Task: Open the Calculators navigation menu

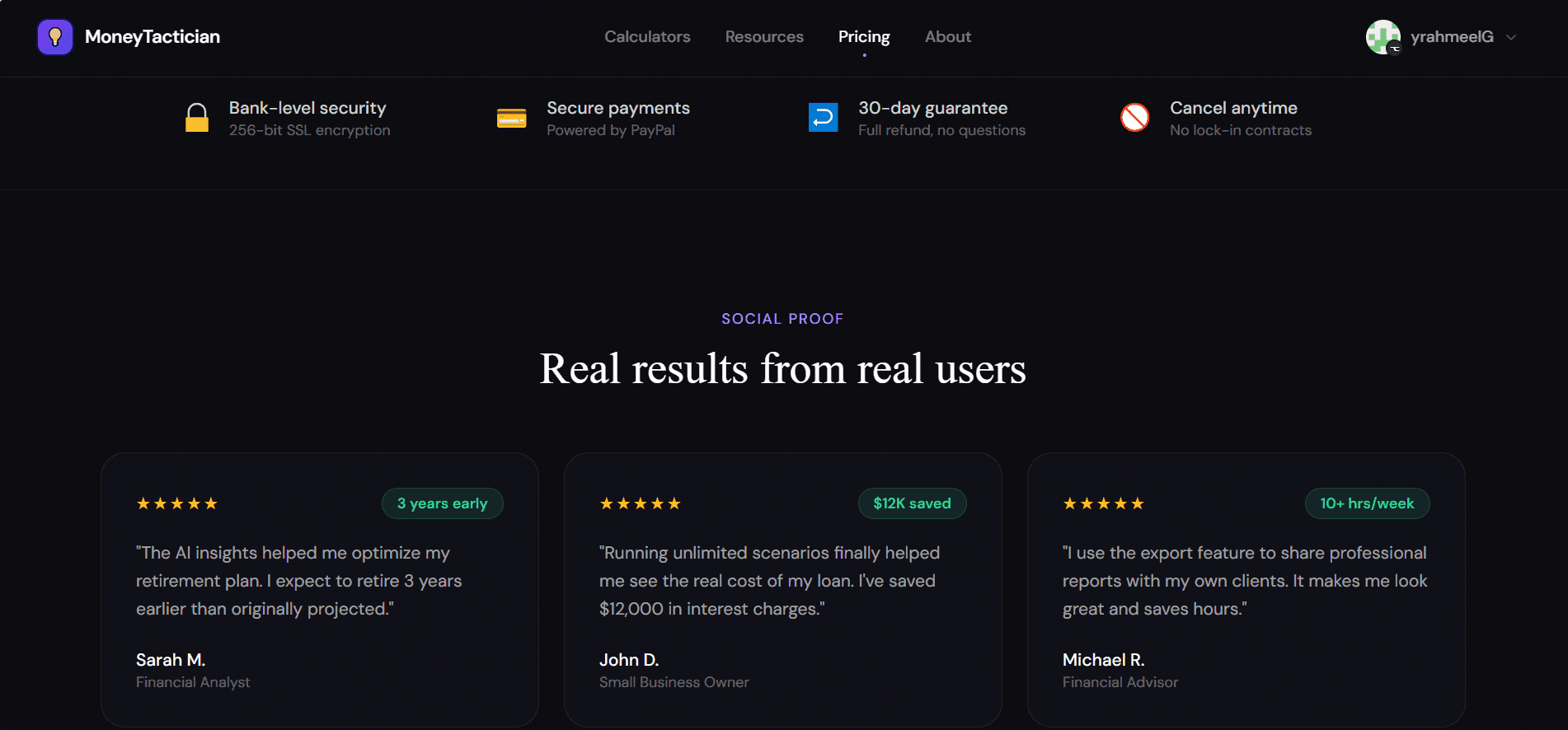Action: [x=647, y=37]
